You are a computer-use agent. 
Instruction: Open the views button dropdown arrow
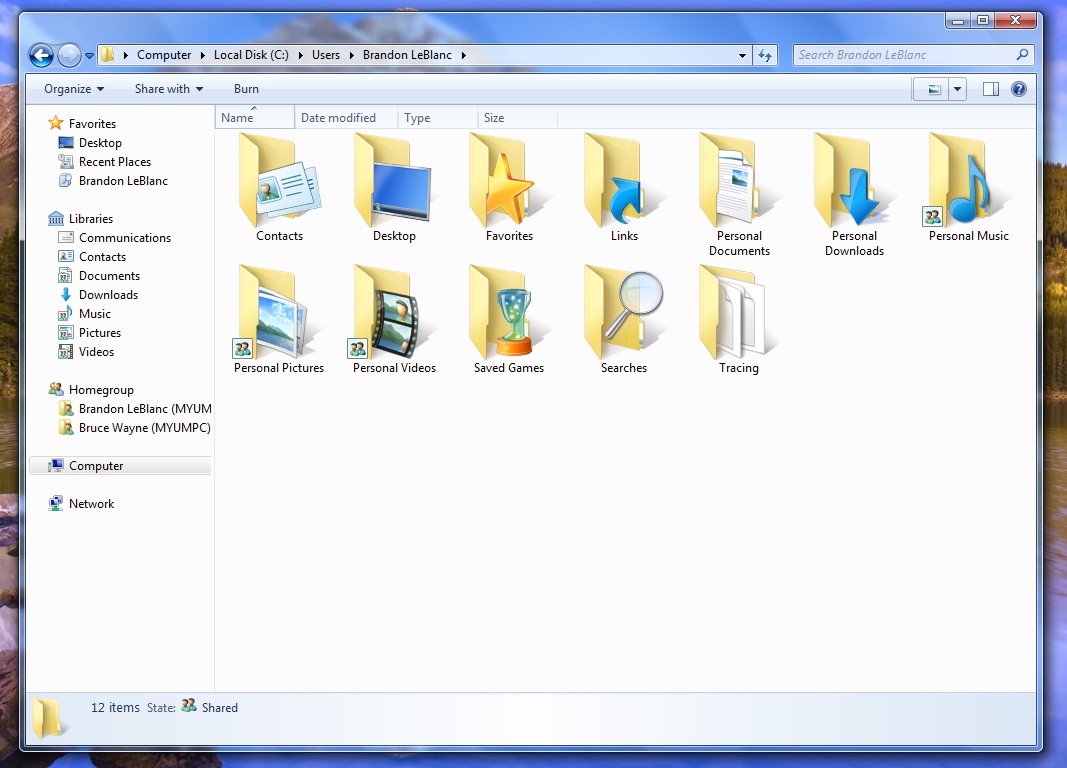[957, 89]
